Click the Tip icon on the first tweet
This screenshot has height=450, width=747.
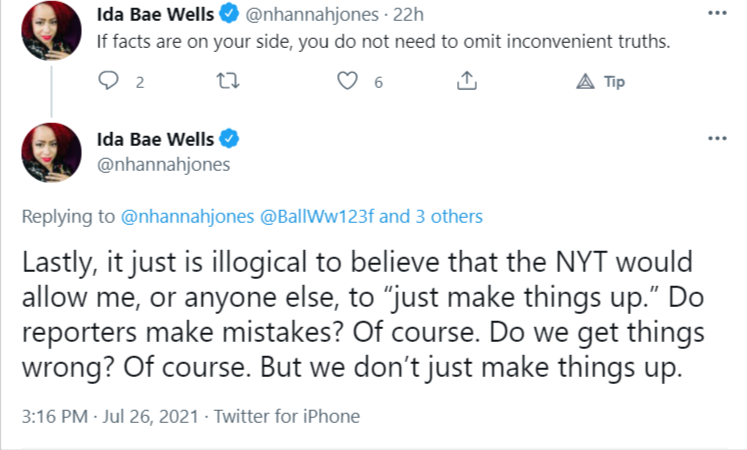pos(585,82)
